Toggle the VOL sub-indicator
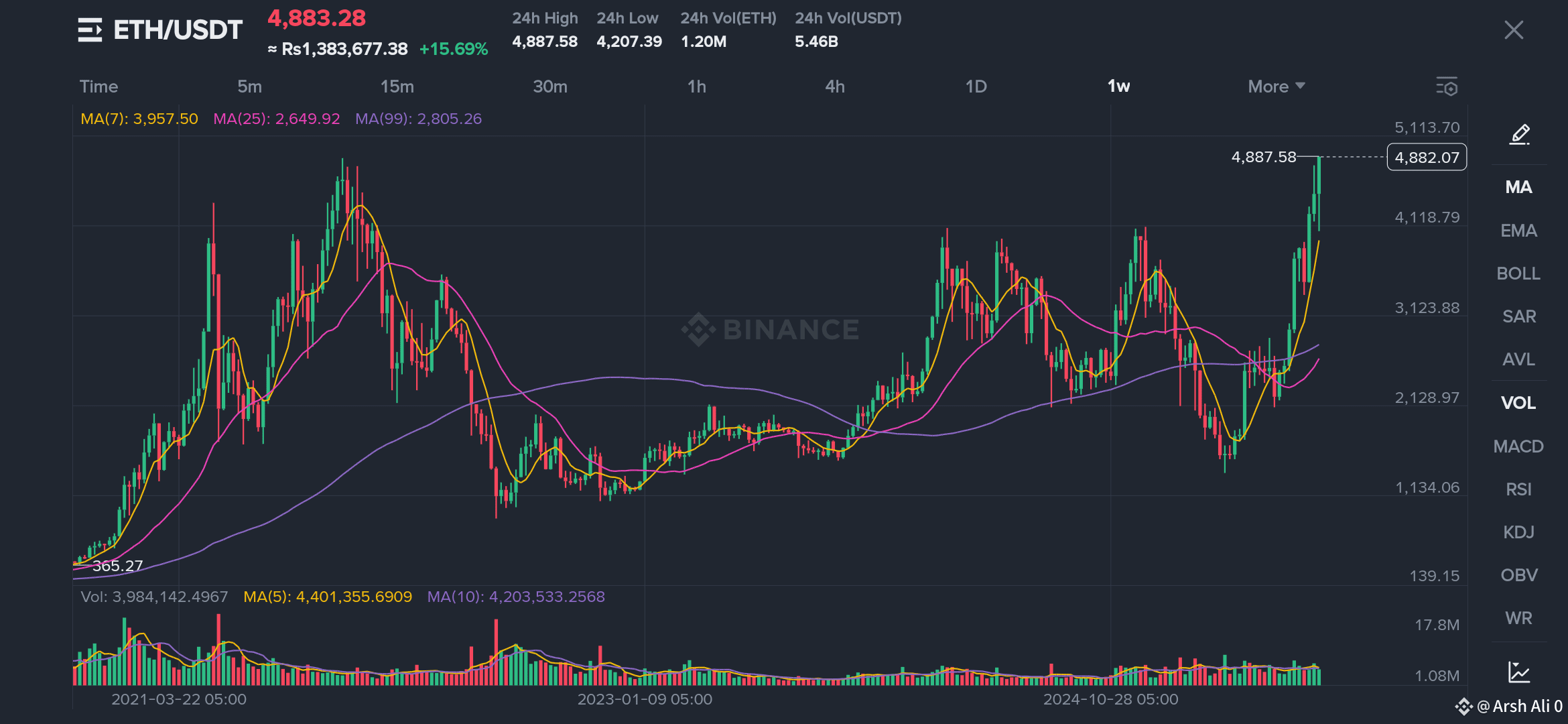 [x=1518, y=403]
